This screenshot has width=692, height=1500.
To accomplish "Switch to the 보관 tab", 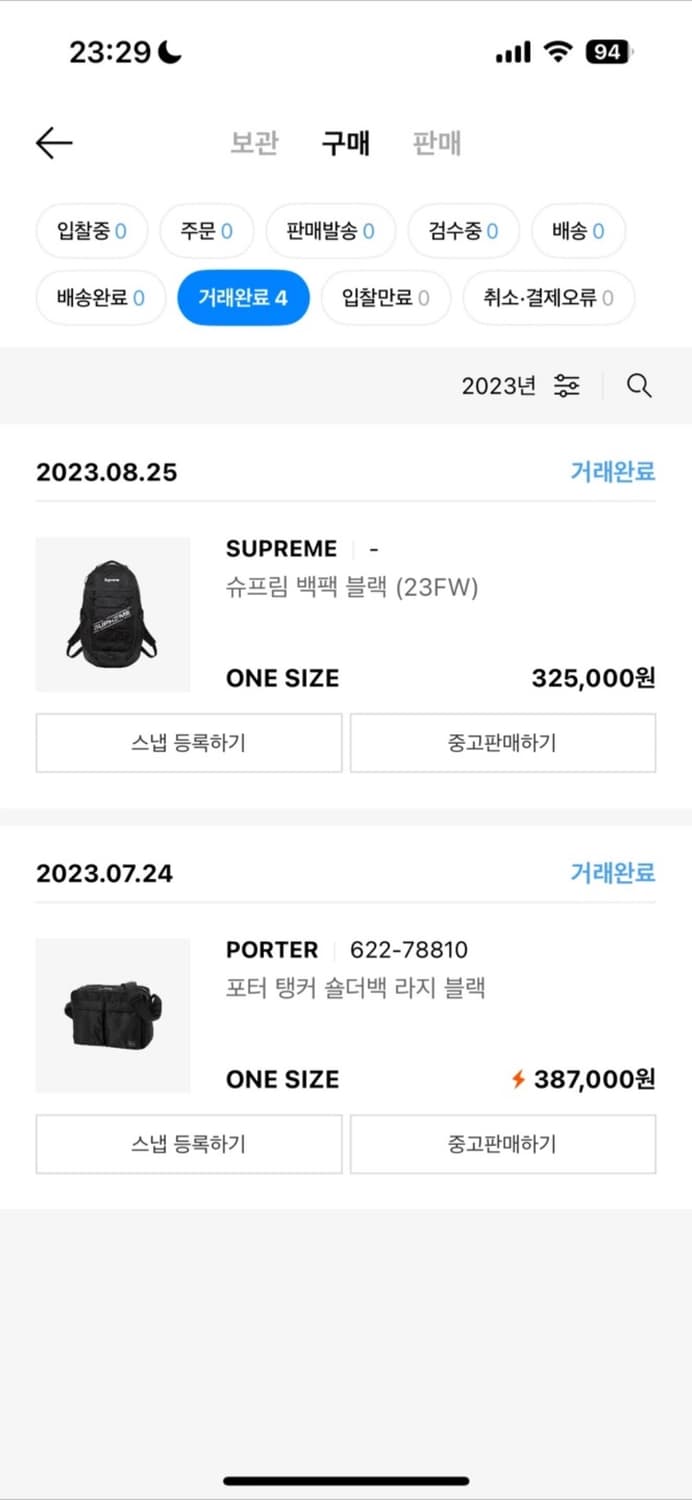I will point(254,143).
